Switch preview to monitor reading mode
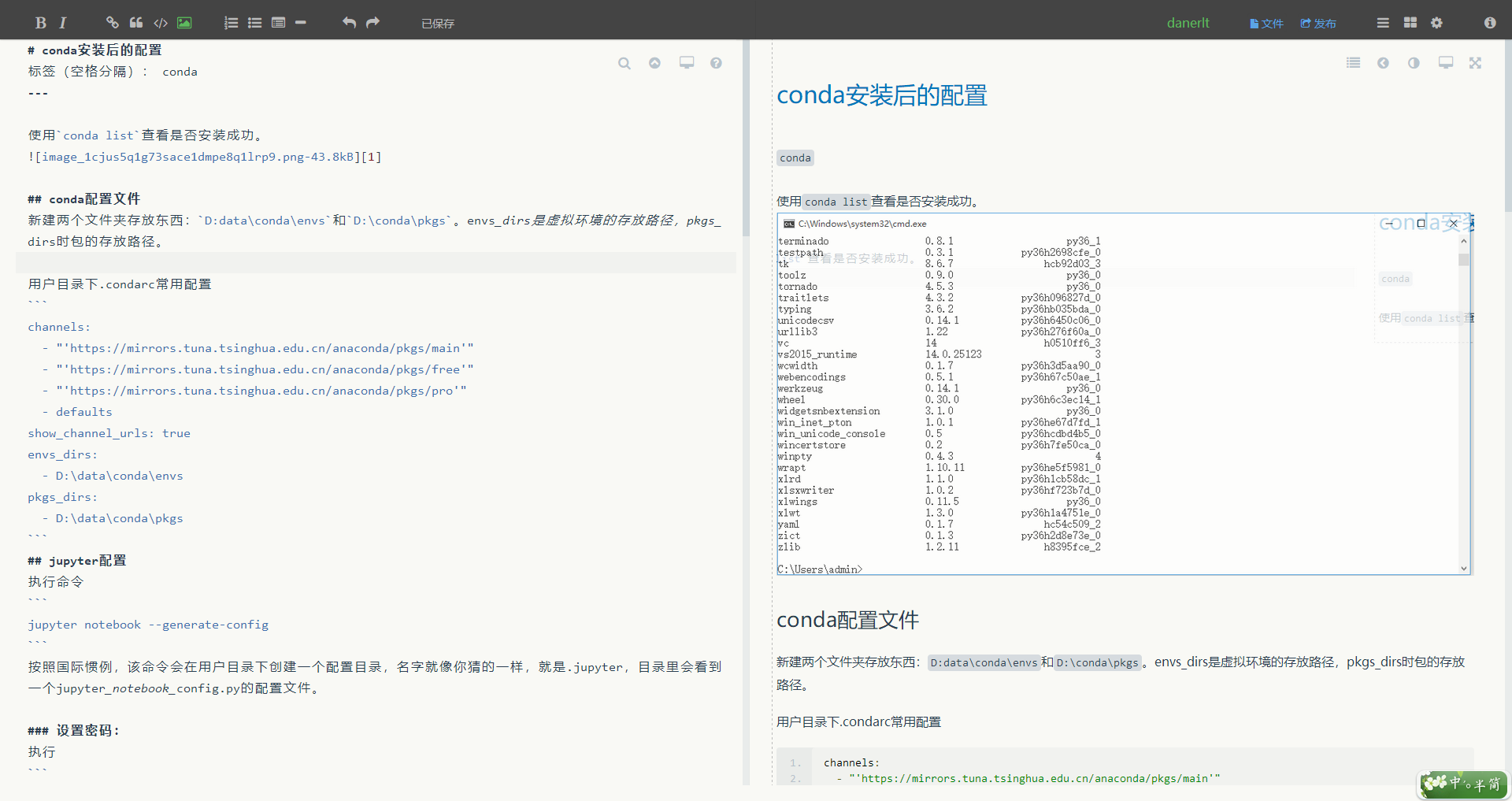 (x=1446, y=63)
